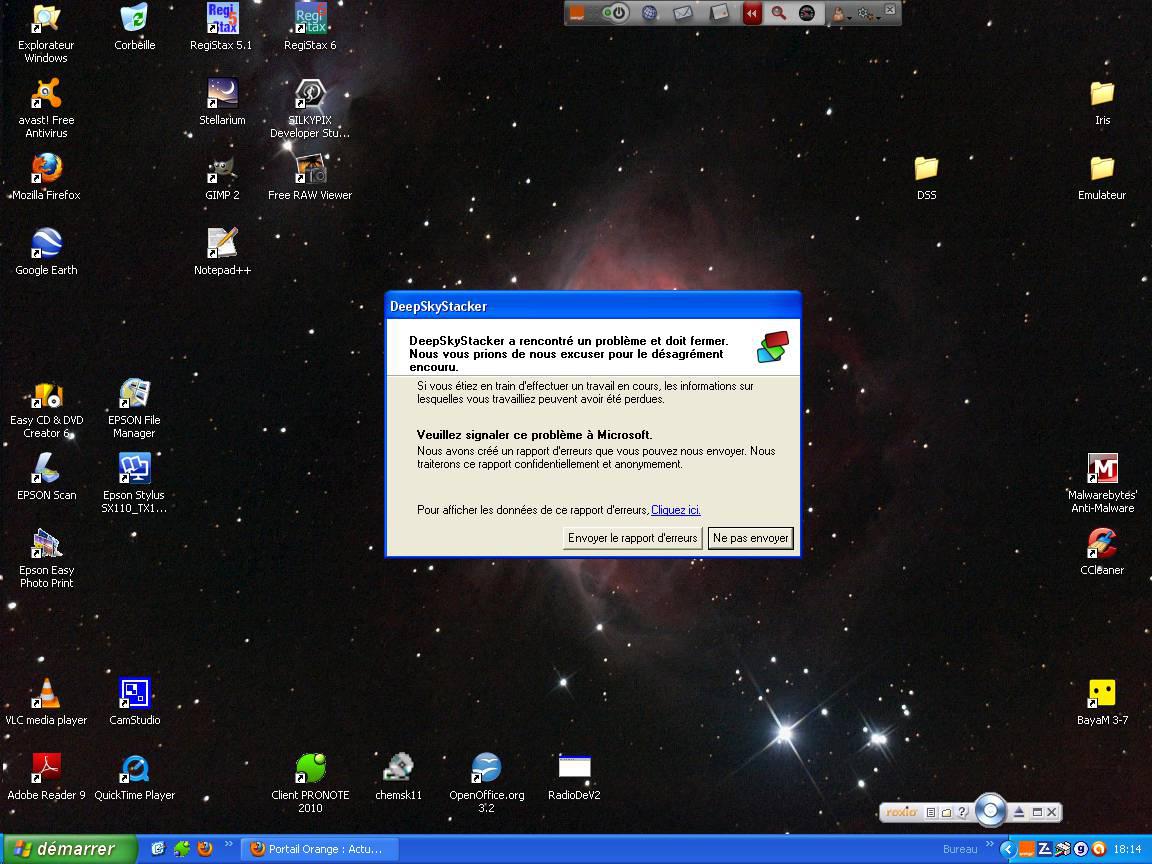The width and height of the screenshot is (1152, 864).
Task: Open Notepad++ desktop shortcut
Action: click(x=222, y=251)
